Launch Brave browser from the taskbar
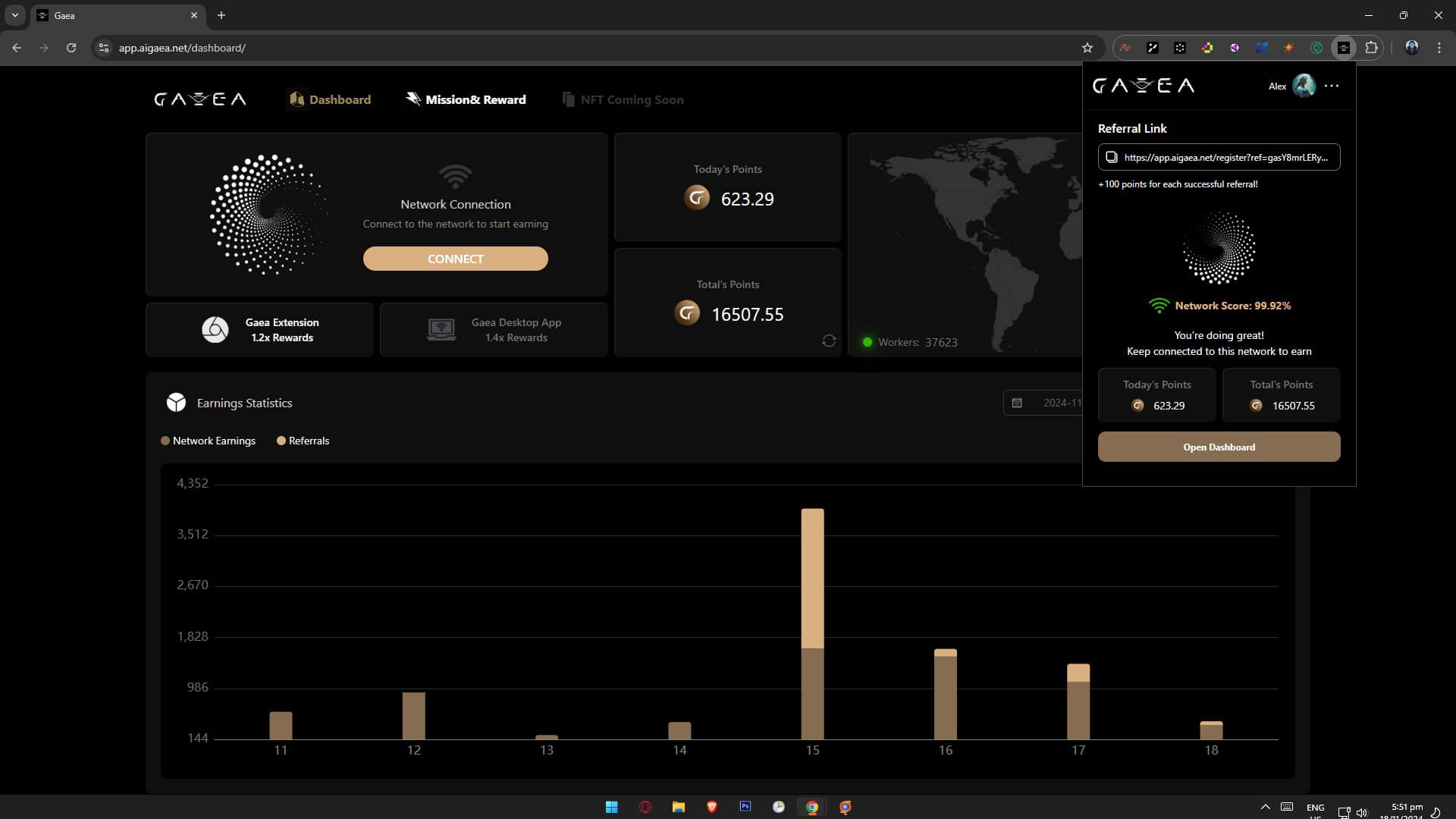The height and width of the screenshot is (819, 1456). [x=712, y=807]
